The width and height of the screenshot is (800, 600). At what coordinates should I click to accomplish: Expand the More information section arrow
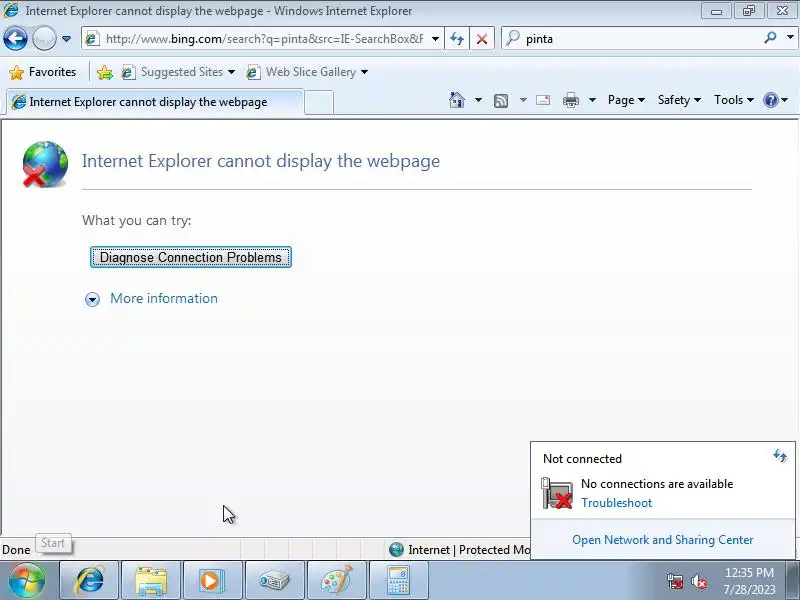(92, 299)
